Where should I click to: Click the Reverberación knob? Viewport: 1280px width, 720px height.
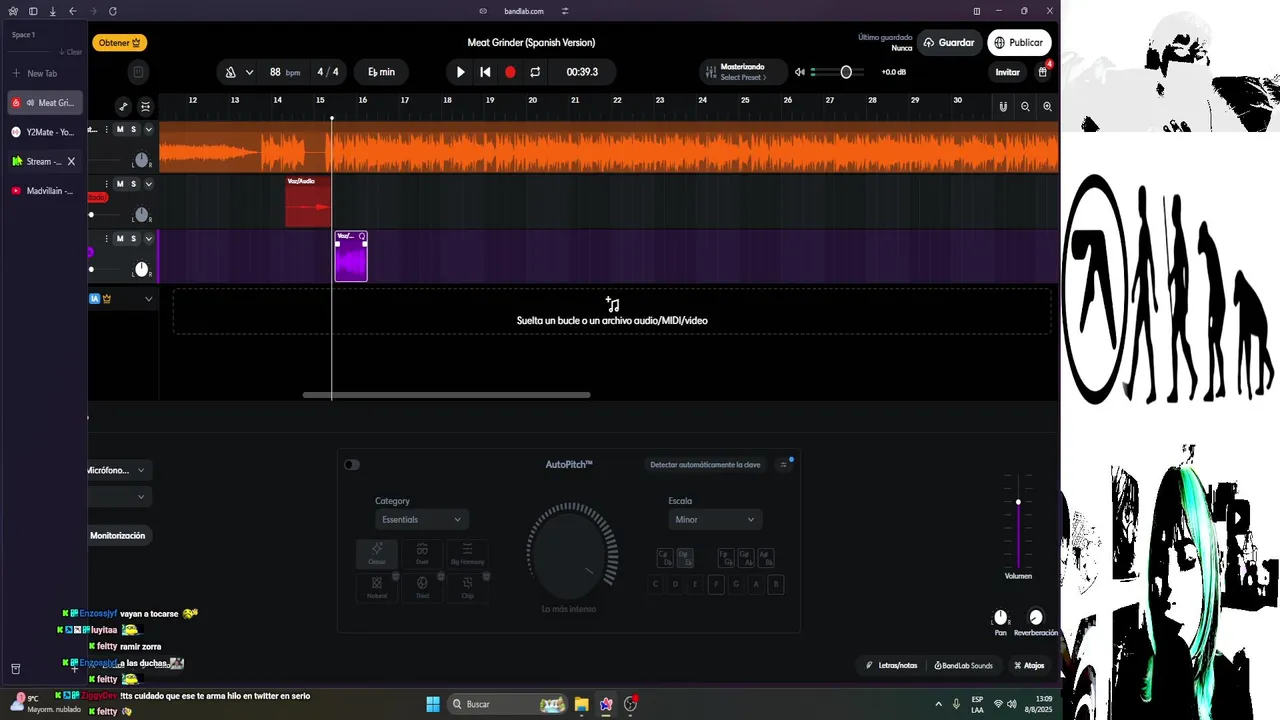tap(1036, 618)
